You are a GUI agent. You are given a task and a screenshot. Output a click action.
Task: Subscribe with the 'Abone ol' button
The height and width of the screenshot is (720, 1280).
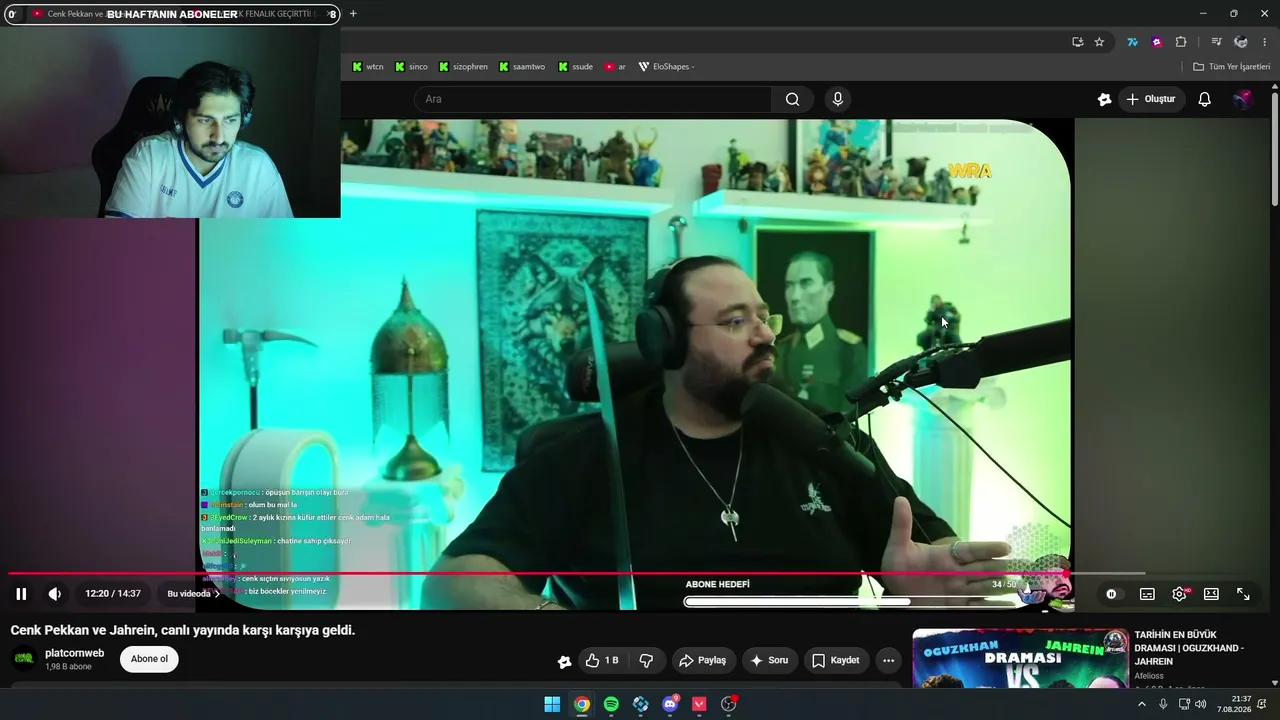[x=149, y=659]
